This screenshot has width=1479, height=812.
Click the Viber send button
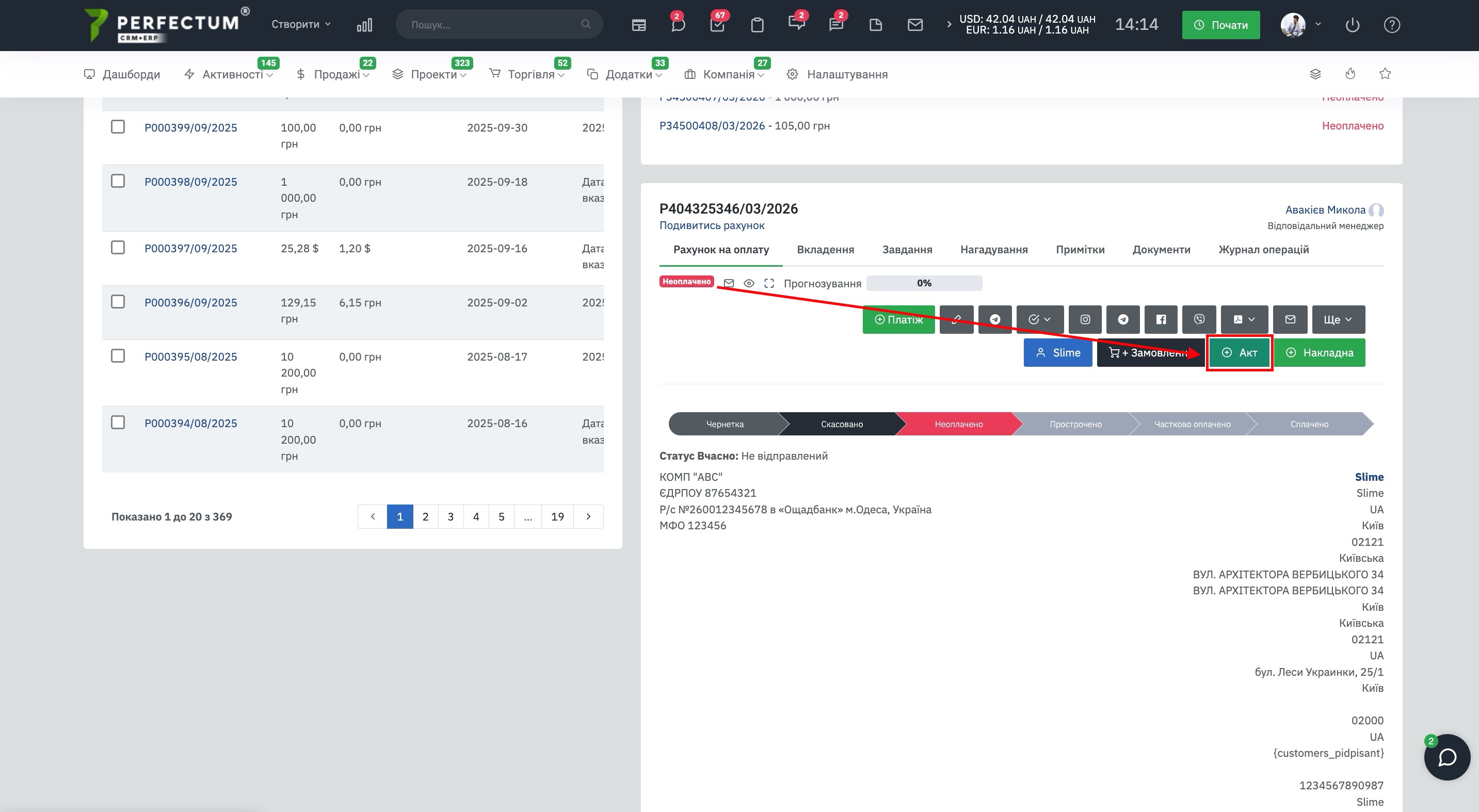(x=1199, y=320)
